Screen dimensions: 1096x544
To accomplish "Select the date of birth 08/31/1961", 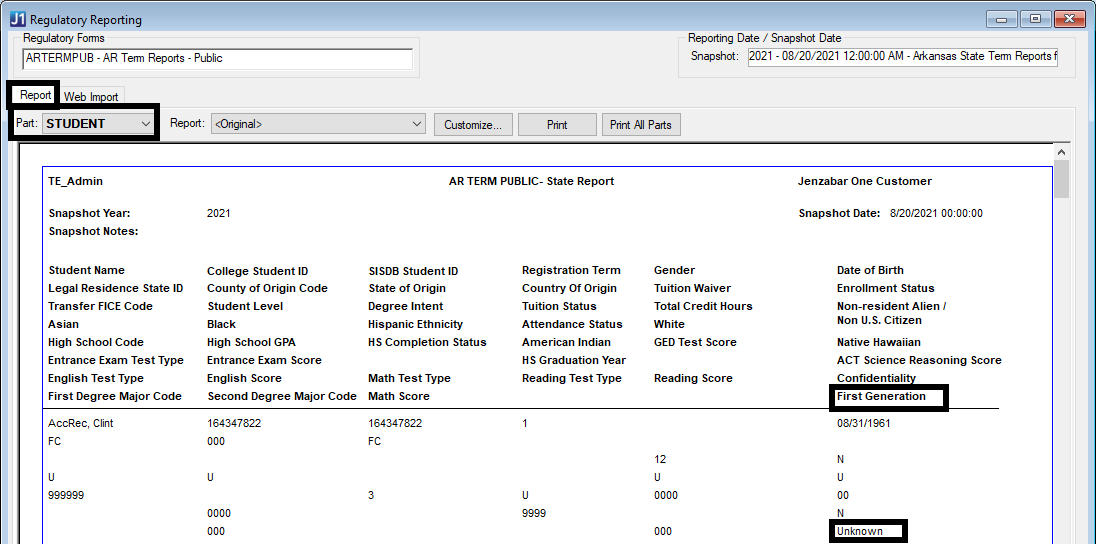I will pyautogui.click(x=863, y=423).
